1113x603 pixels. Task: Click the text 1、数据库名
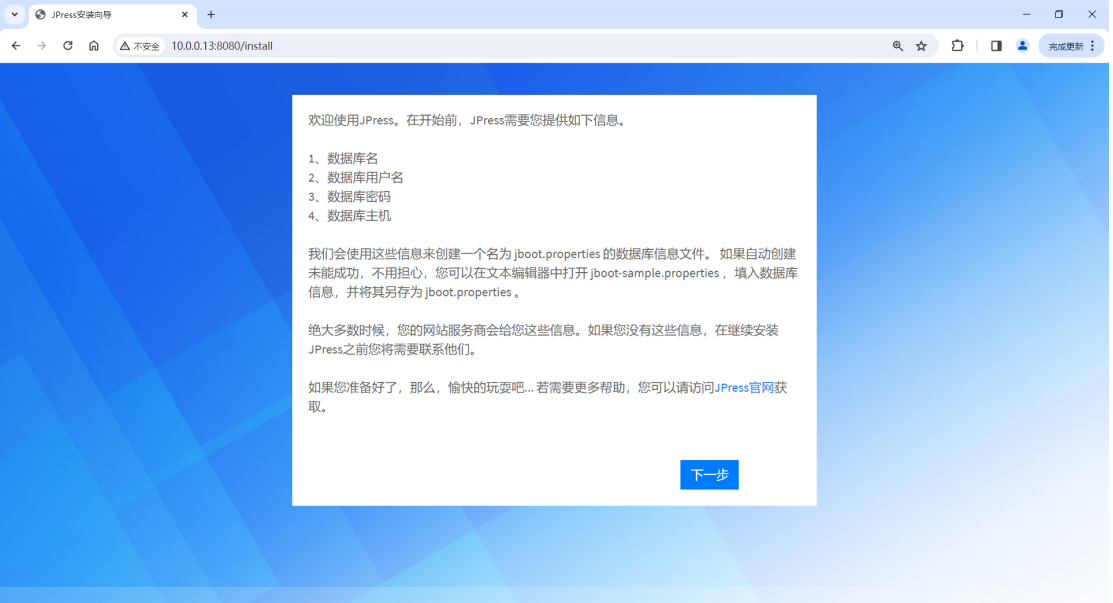pos(344,158)
